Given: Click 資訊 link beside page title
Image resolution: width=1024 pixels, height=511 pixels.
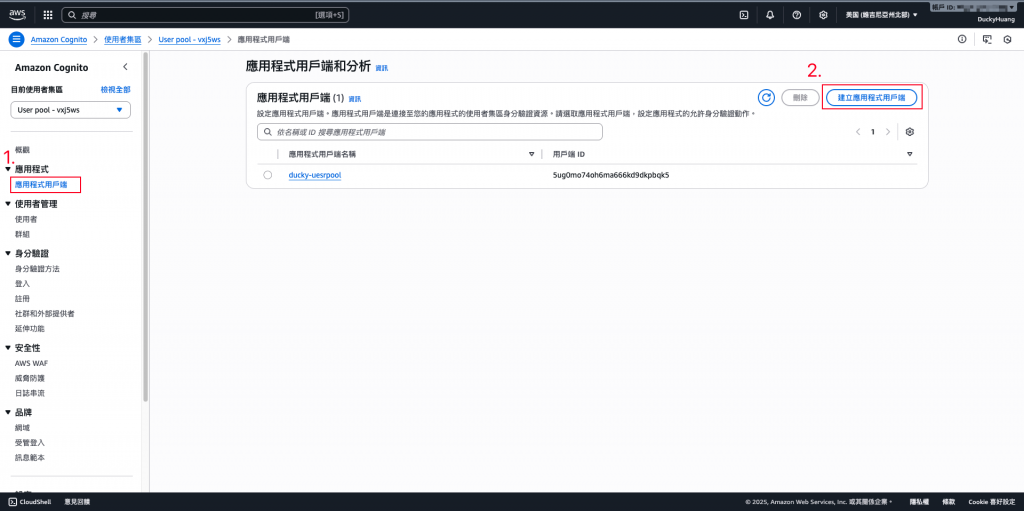Looking at the screenshot, I should (381, 68).
